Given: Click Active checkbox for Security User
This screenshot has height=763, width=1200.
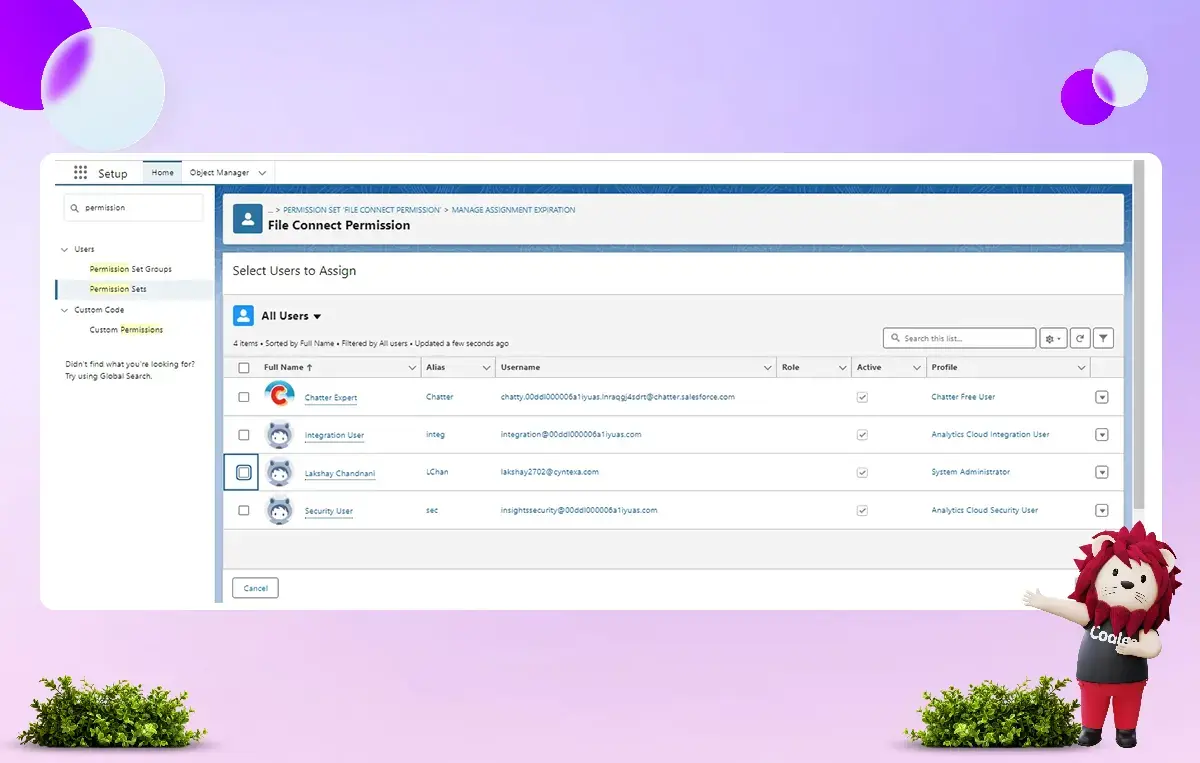Looking at the screenshot, I should pos(862,510).
